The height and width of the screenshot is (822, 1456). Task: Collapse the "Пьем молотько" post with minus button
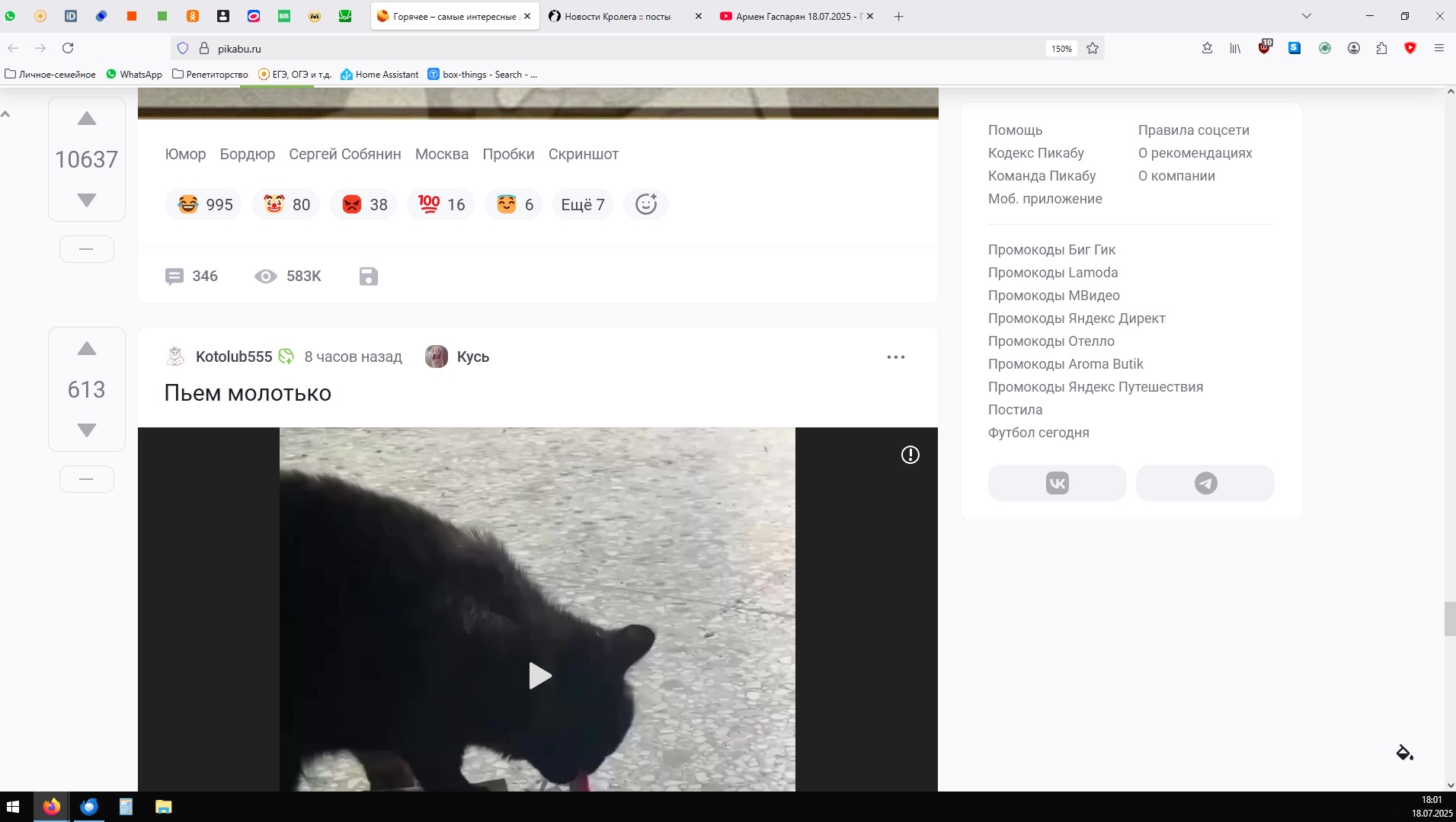87,479
